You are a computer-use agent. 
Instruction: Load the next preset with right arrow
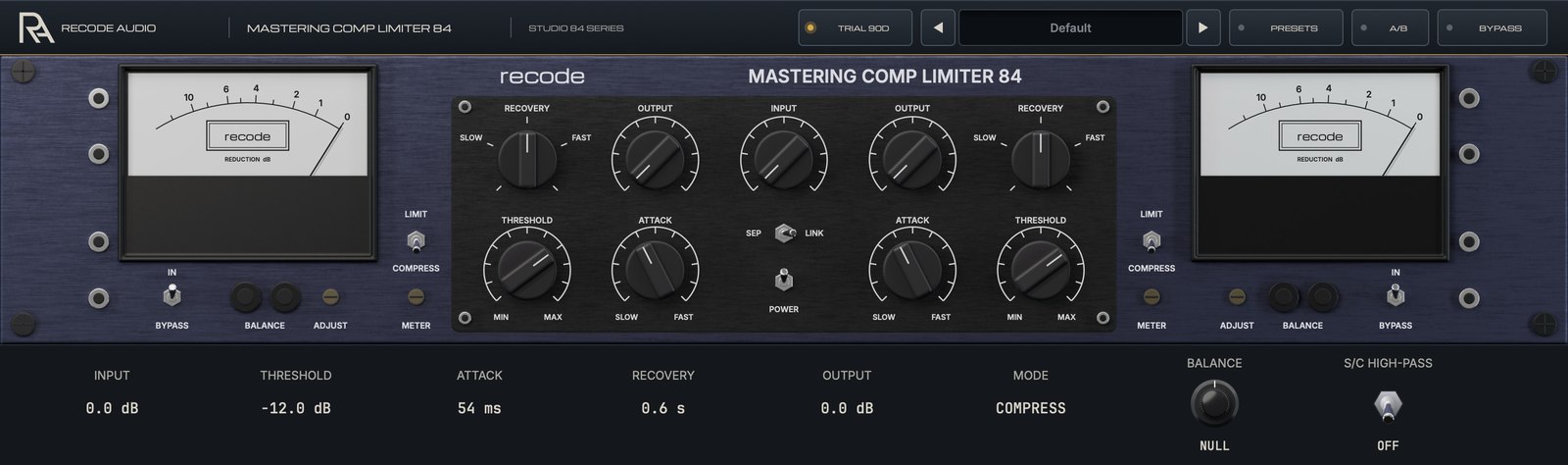click(x=1202, y=27)
